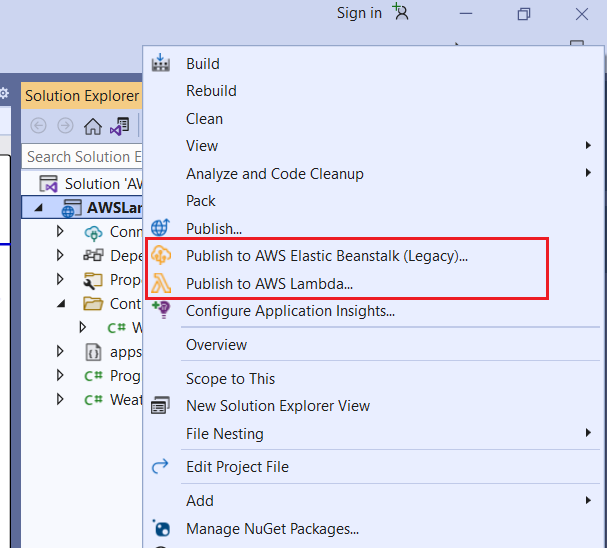The image size is (607, 548).
Task: Click the appsettings JSON file icon
Action: [x=93, y=352]
